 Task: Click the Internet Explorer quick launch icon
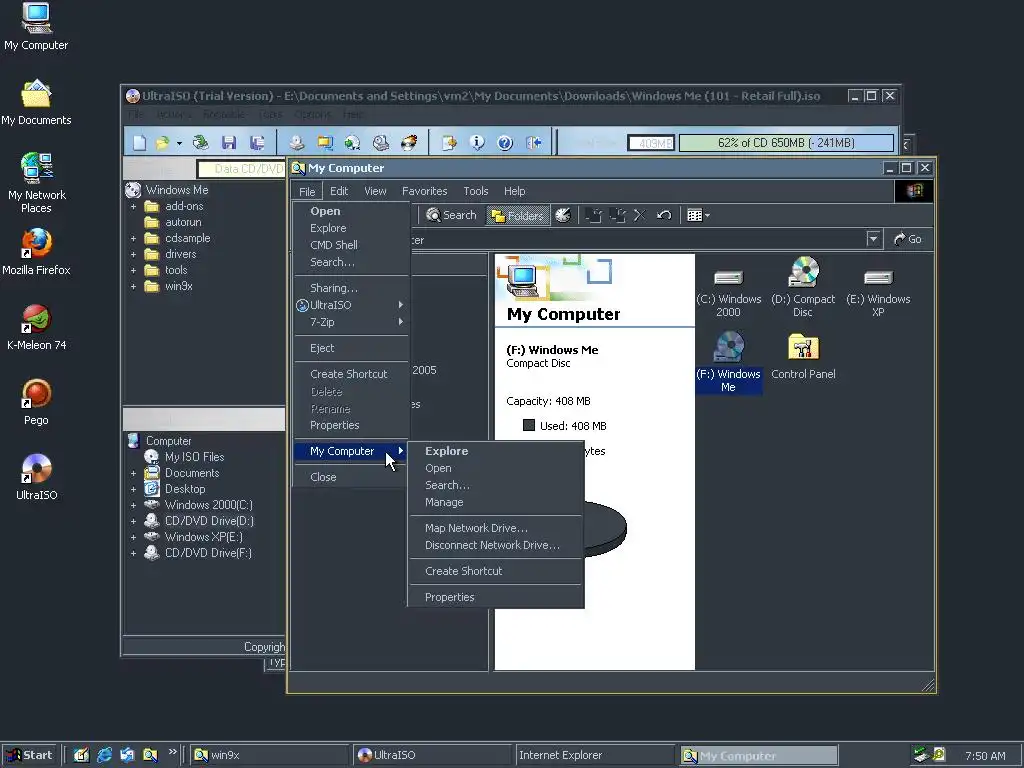tap(104, 755)
